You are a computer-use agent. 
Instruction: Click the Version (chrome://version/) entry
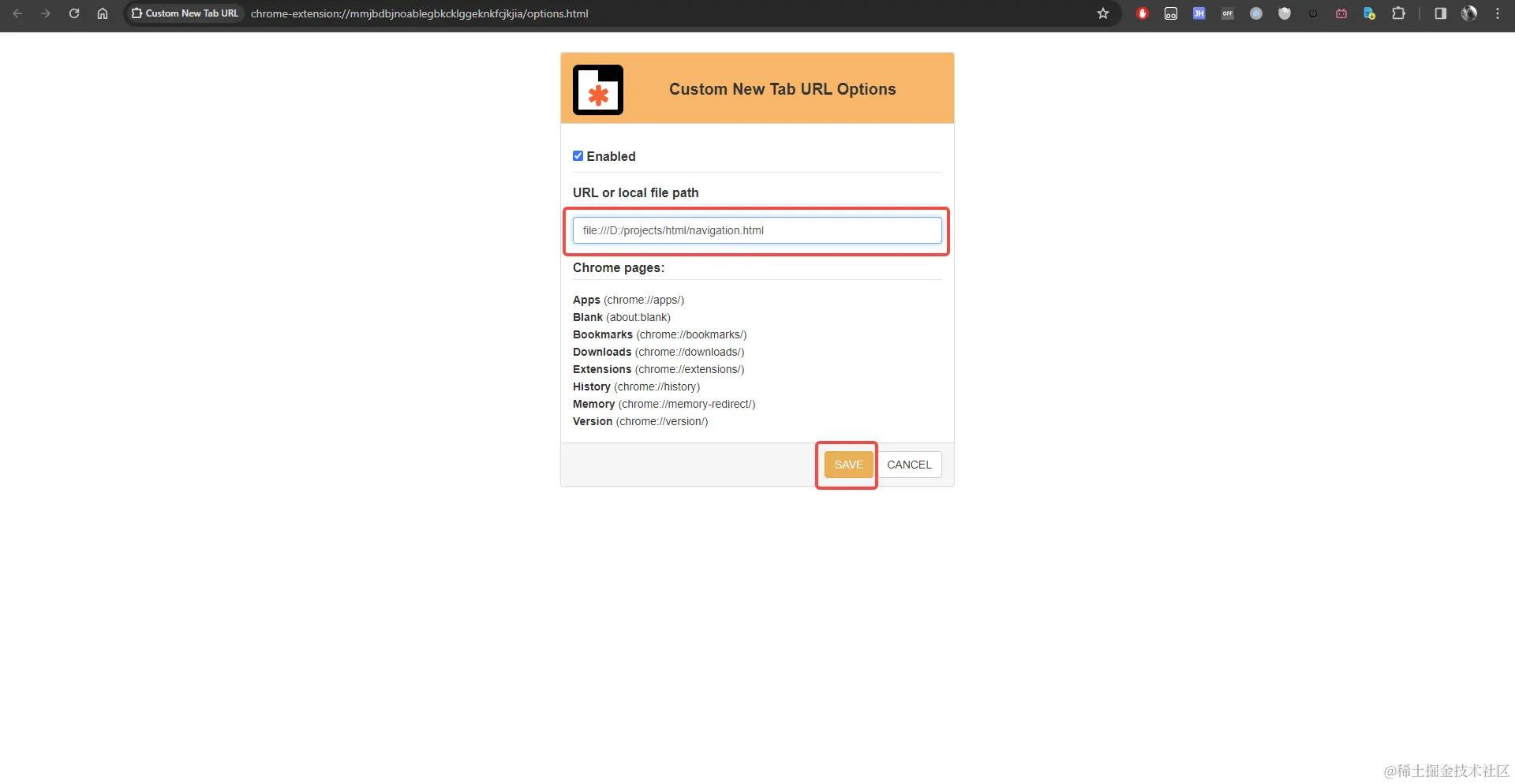click(640, 421)
